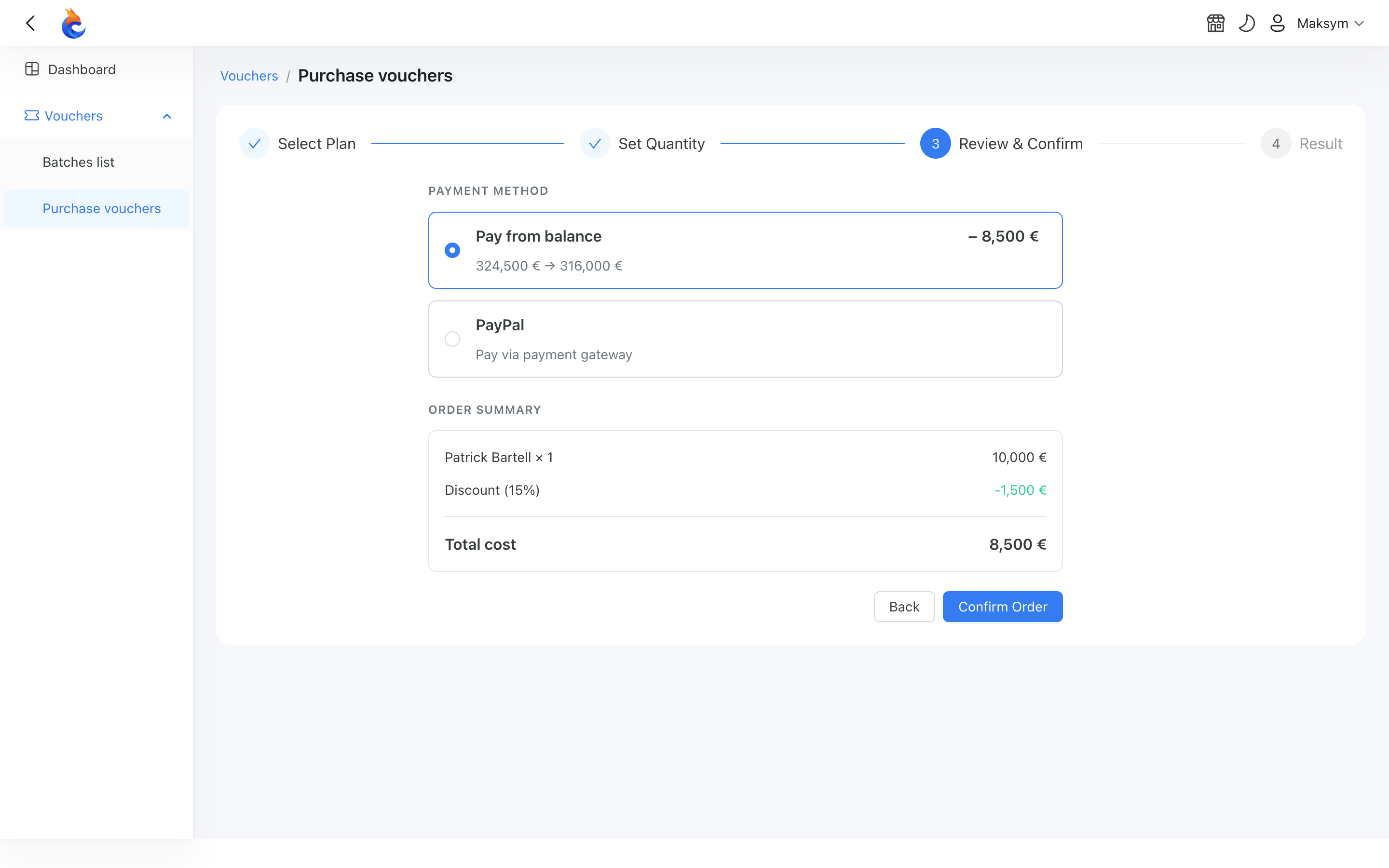Click the PAYMENT METHOD heading

488,190
